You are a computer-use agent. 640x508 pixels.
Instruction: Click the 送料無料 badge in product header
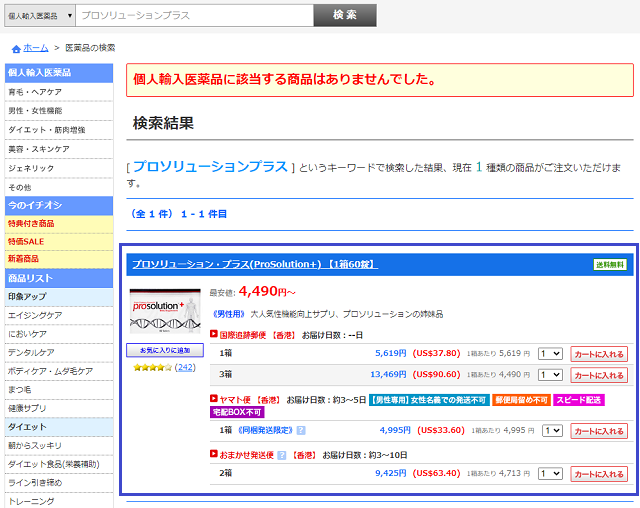(x=610, y=265)
